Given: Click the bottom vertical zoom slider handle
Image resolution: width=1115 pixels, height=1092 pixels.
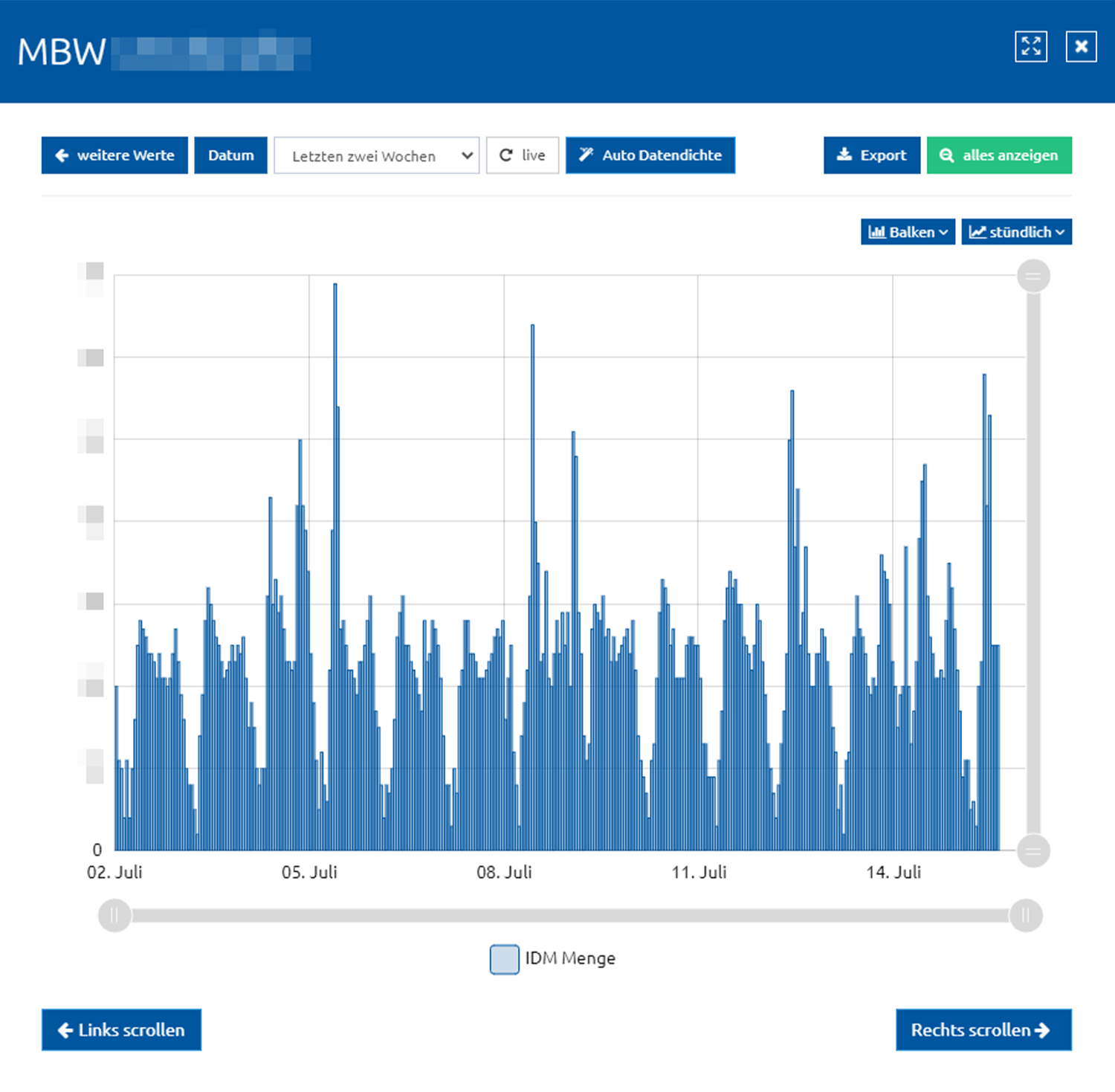Looking at the screenshot, I should click(x=1033, y=851).
